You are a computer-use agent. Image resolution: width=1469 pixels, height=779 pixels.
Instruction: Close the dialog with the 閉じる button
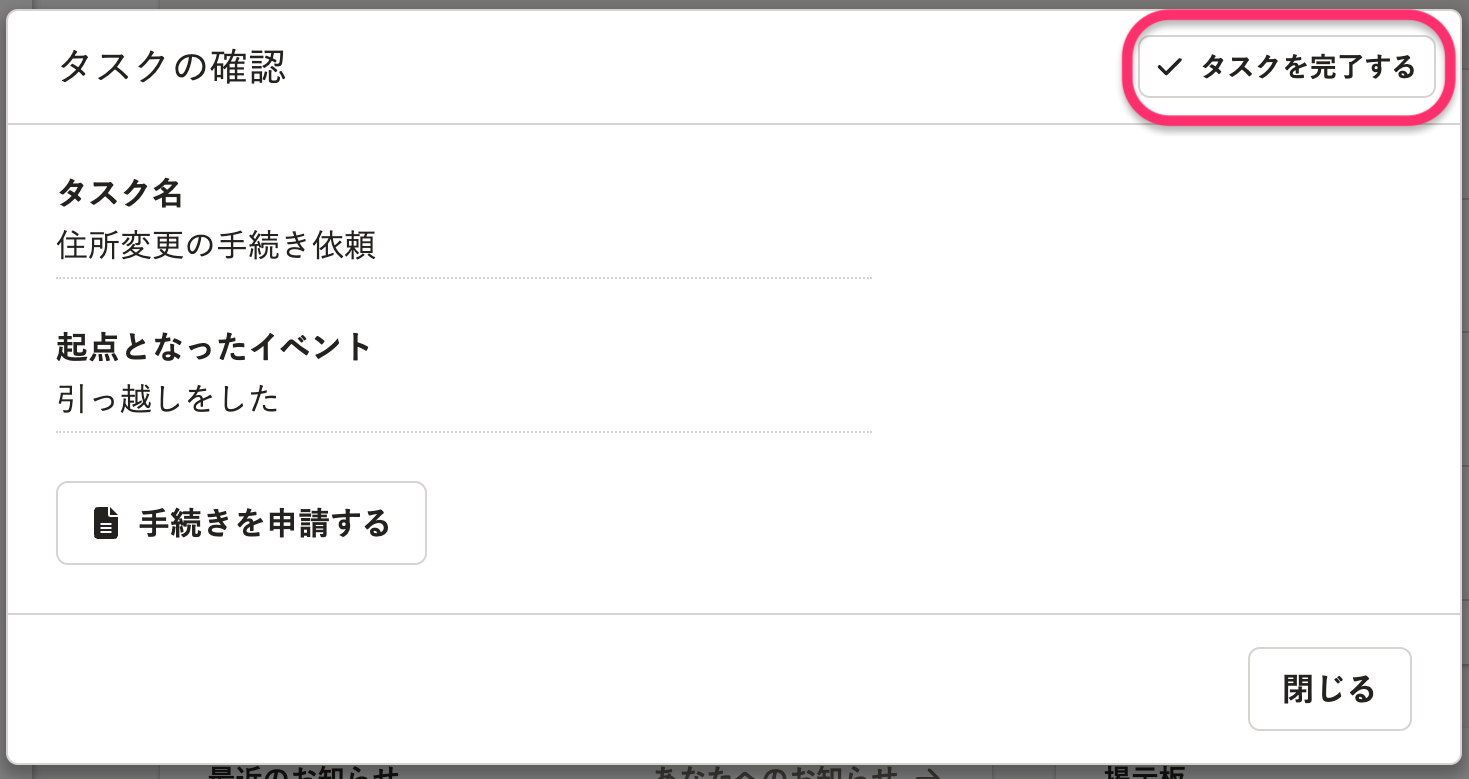click(x=1329, y=689)
